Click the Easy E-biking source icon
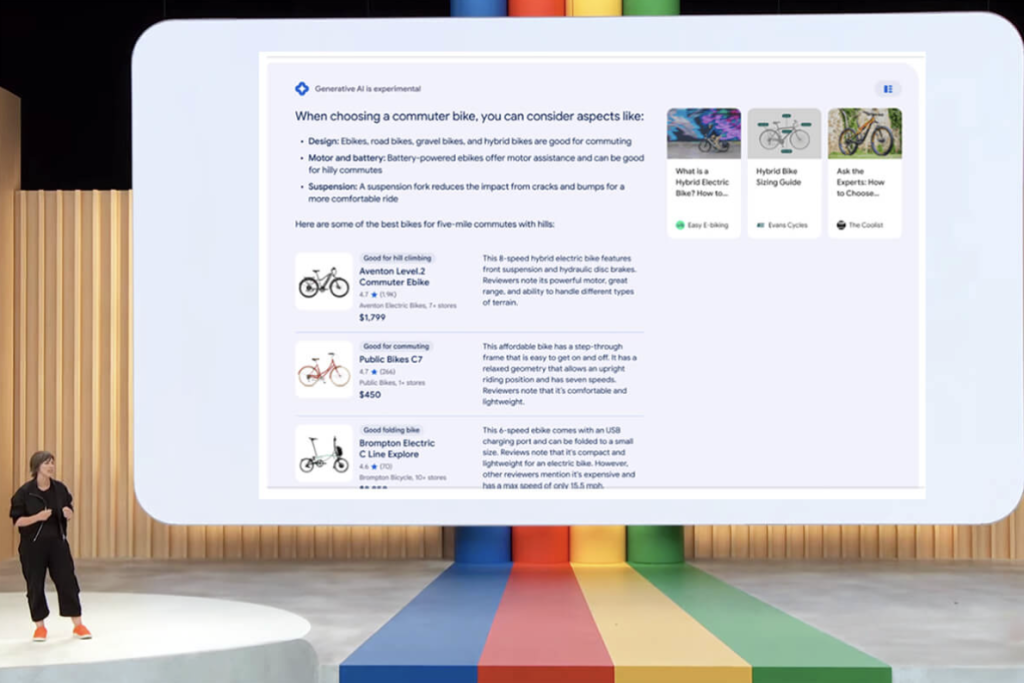The height and width of the screenshot is (683, 1024). tap(680, 225)
